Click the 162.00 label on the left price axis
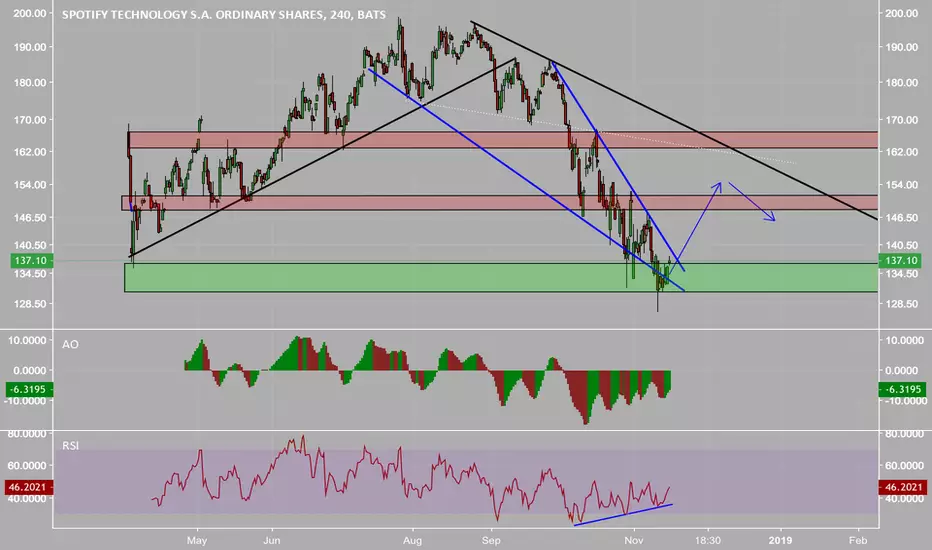 (x=30, y=152)
